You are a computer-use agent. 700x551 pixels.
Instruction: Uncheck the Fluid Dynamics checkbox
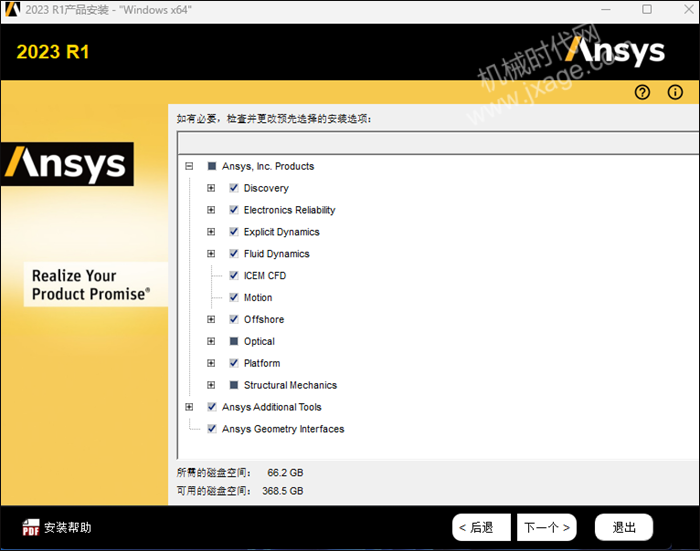click(234, 254)
